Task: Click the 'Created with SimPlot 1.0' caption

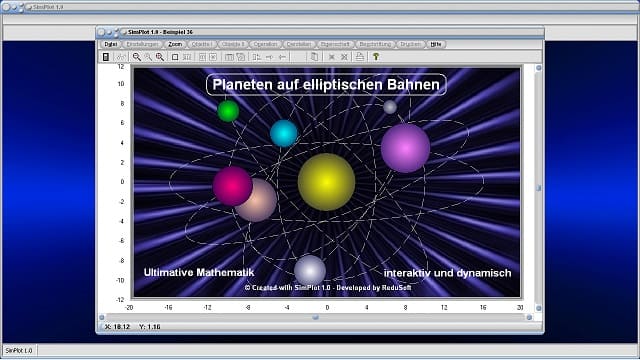Action: pyautogui.click(x=328, y=288)
